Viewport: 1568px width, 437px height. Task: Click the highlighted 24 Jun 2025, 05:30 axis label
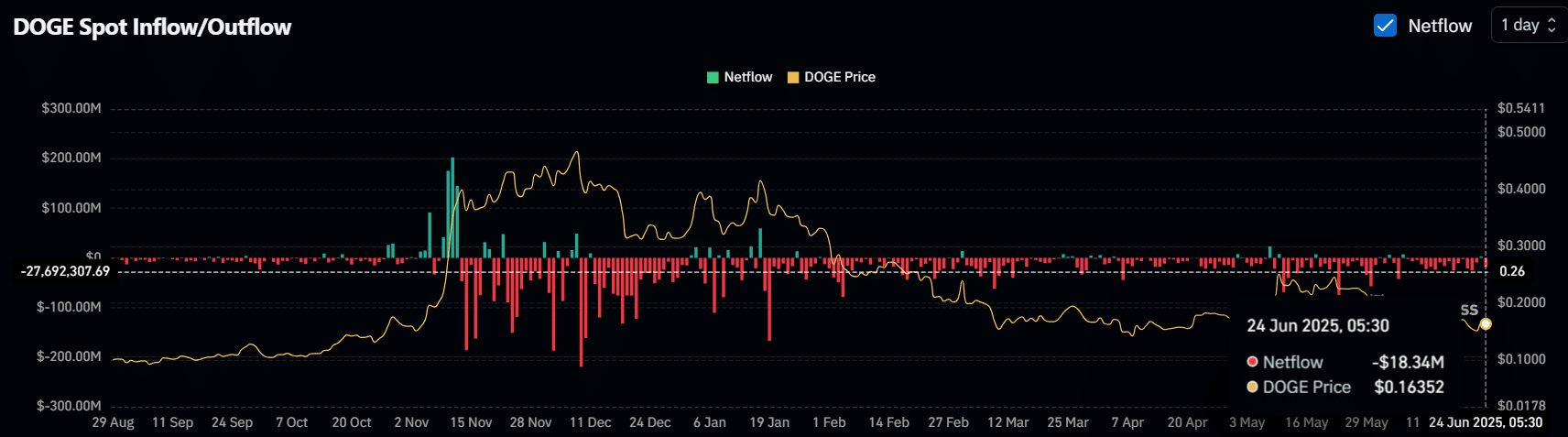[x=1486, y=422]
